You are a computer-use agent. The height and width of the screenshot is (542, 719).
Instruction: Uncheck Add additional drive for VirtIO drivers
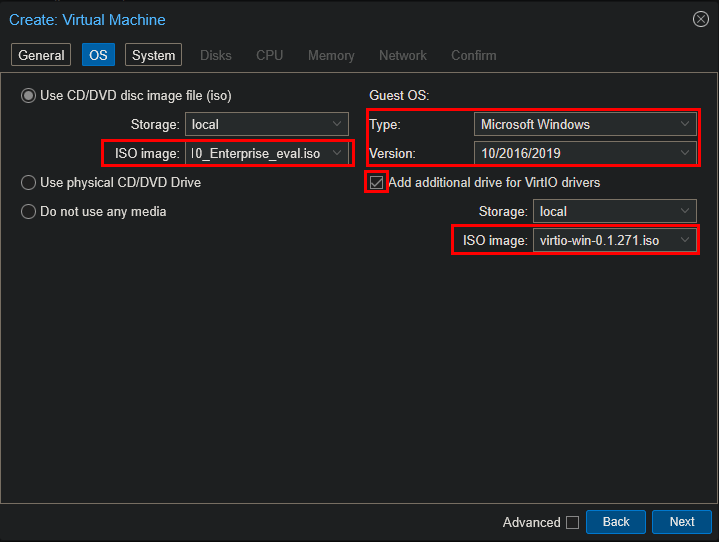click(x=377, y=183)
